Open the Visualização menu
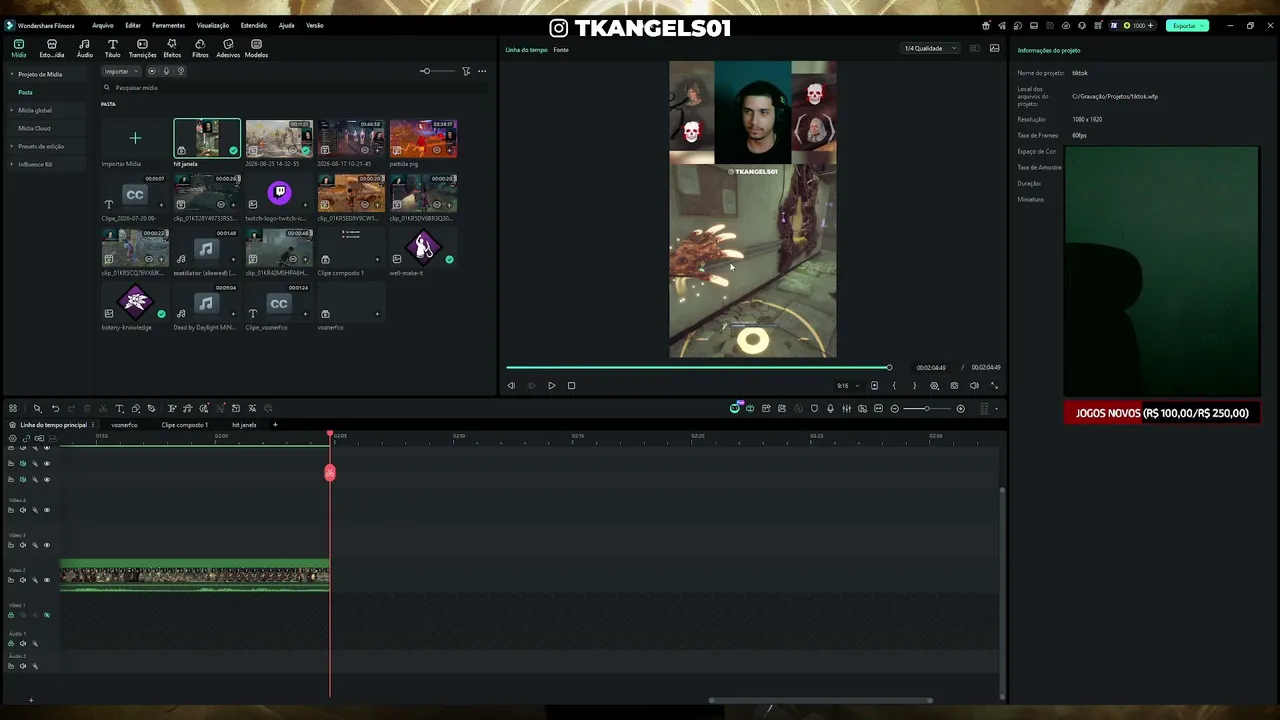The height and width of the screenshot is (720, 1280). click(212, 25)
